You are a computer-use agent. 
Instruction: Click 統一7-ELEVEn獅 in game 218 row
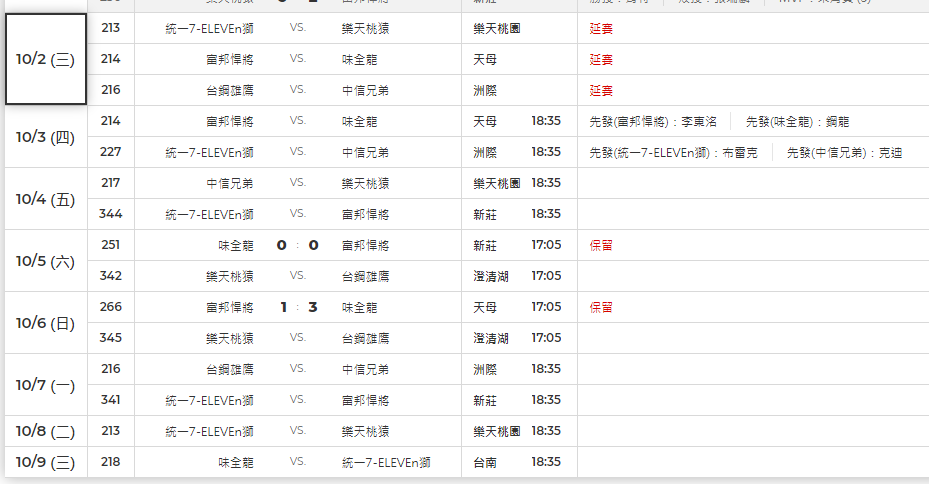click(386, 462)
